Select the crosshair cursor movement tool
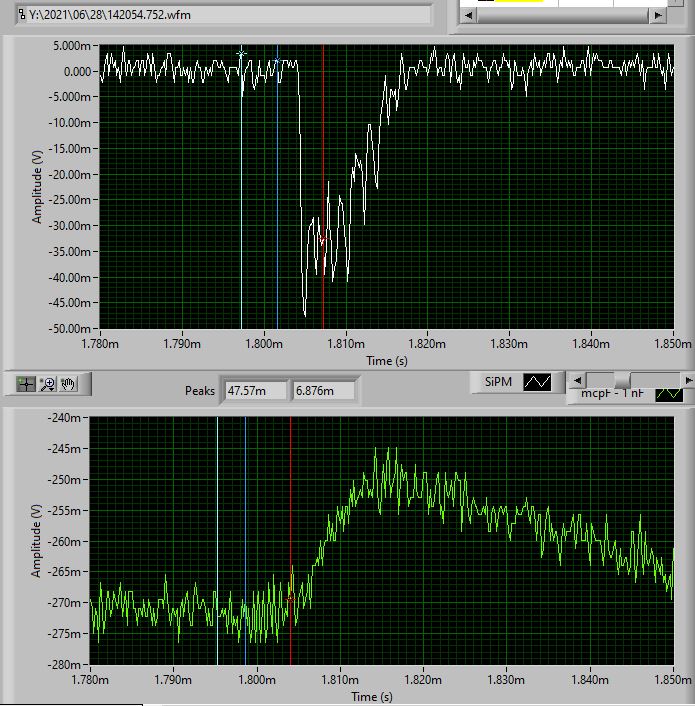The image size is (695, 706). pos(27,383)
